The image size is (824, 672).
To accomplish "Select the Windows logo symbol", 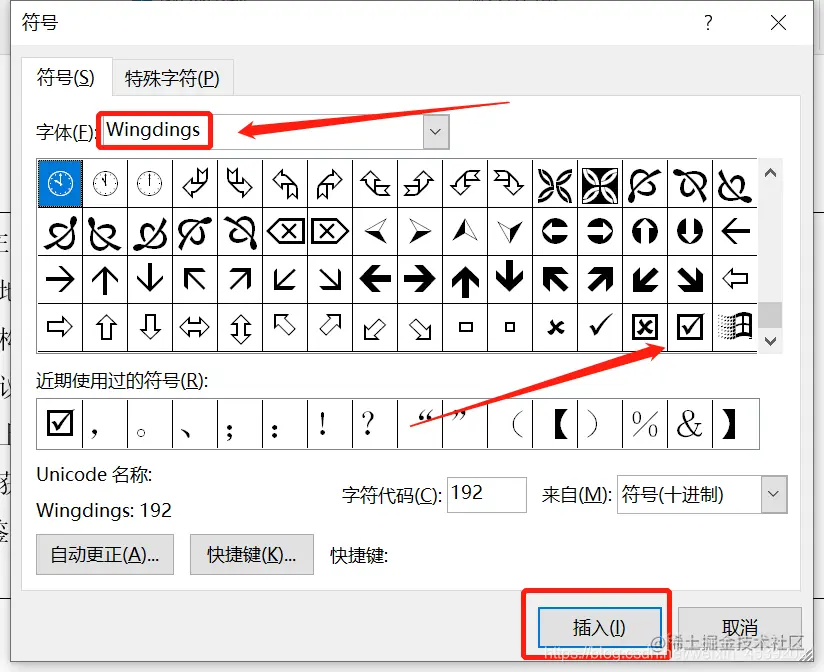I will (735, 328).
